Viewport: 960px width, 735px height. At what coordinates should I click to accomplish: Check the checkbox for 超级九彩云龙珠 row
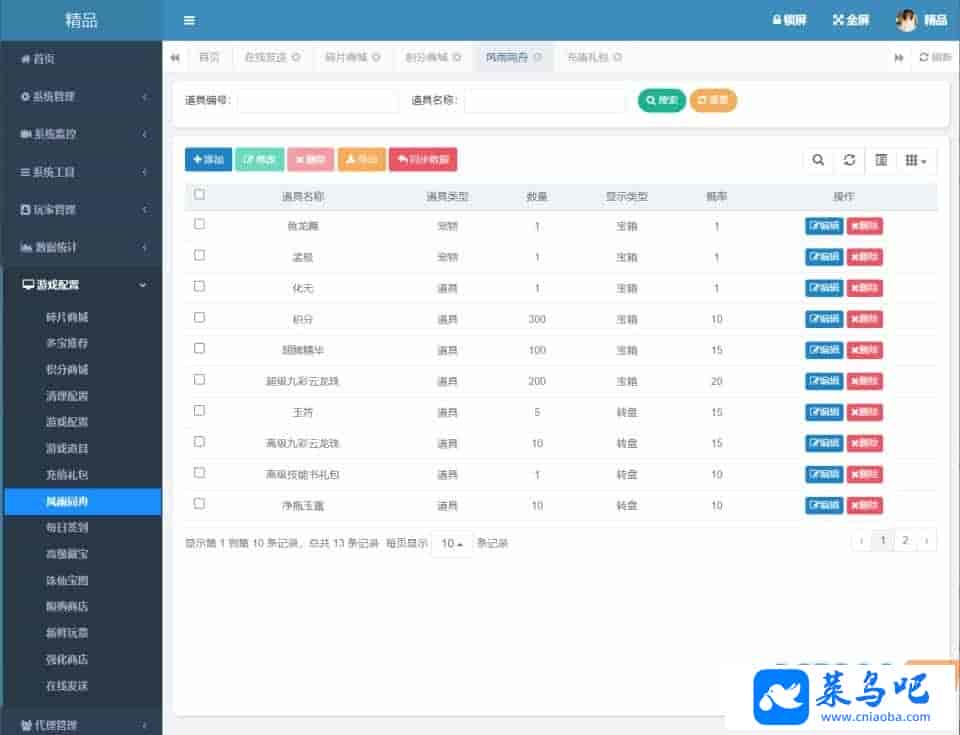tap(199, 380)
